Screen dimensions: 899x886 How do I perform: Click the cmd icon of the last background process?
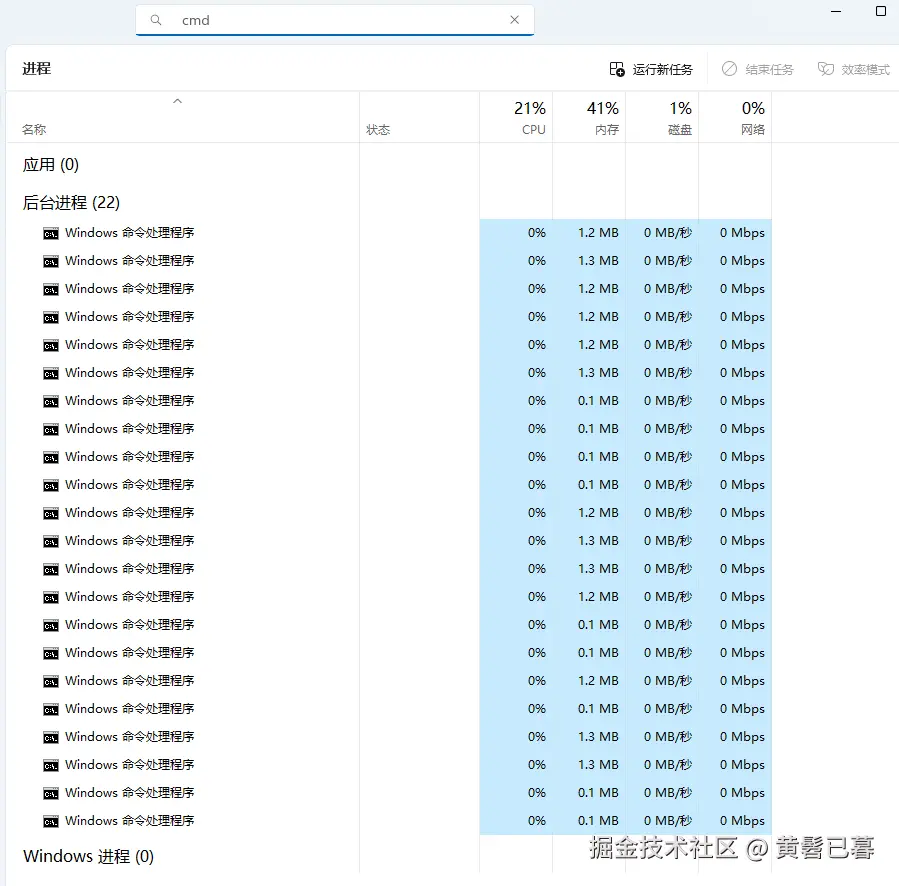pos(50,820)
